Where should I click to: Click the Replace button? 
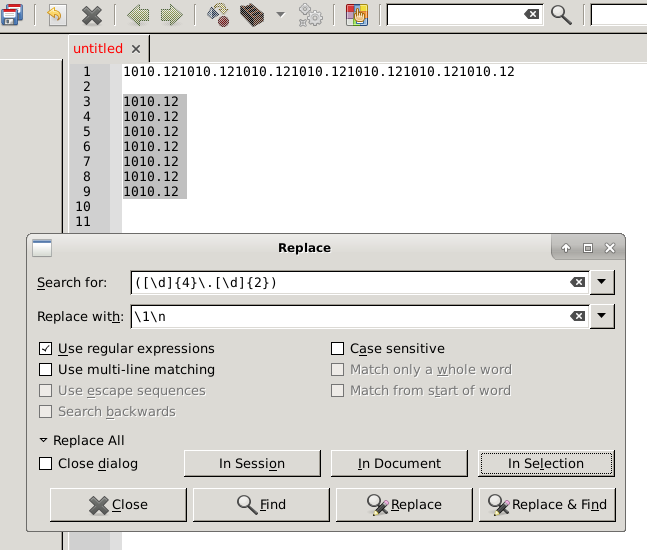tap(404, 505)
